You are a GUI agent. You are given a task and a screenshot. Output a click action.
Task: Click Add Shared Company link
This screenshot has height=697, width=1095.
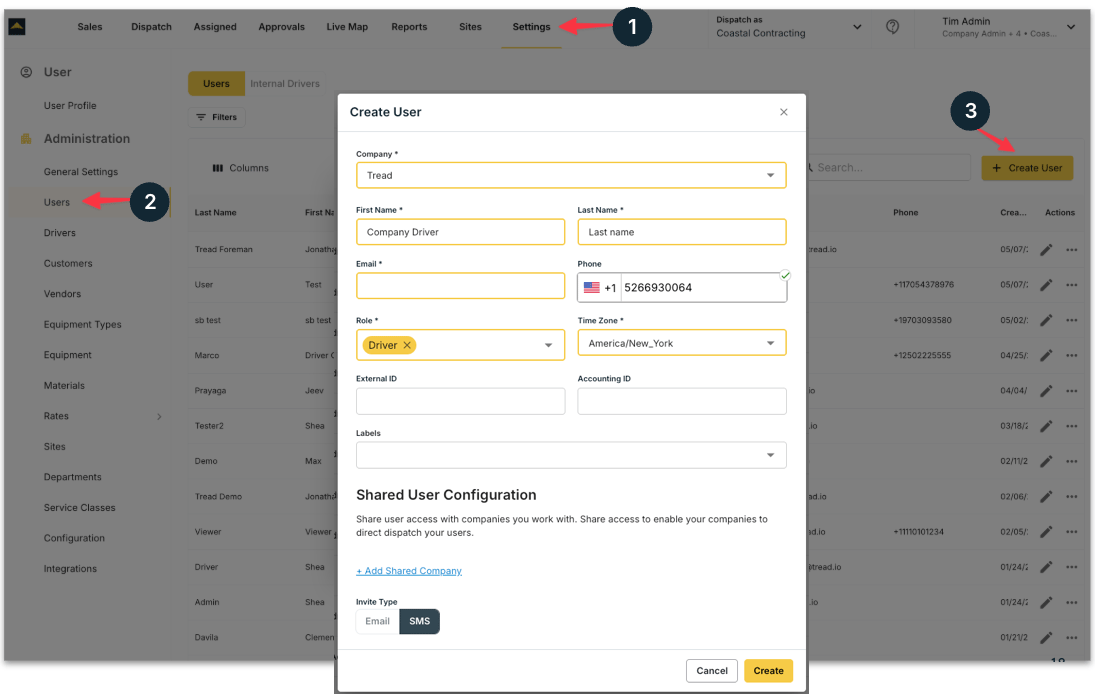pos(409,571)
